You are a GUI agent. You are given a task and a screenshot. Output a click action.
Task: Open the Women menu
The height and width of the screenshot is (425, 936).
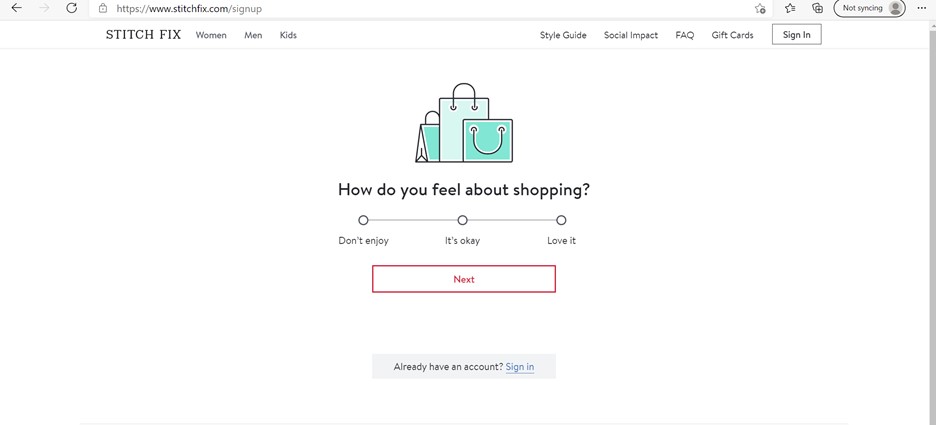coord(211,35)
